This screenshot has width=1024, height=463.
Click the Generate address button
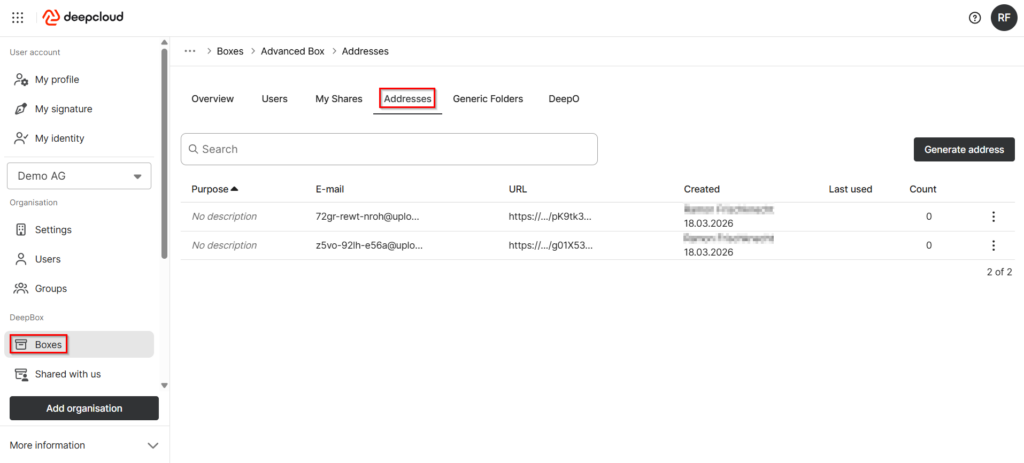(963, 149)
